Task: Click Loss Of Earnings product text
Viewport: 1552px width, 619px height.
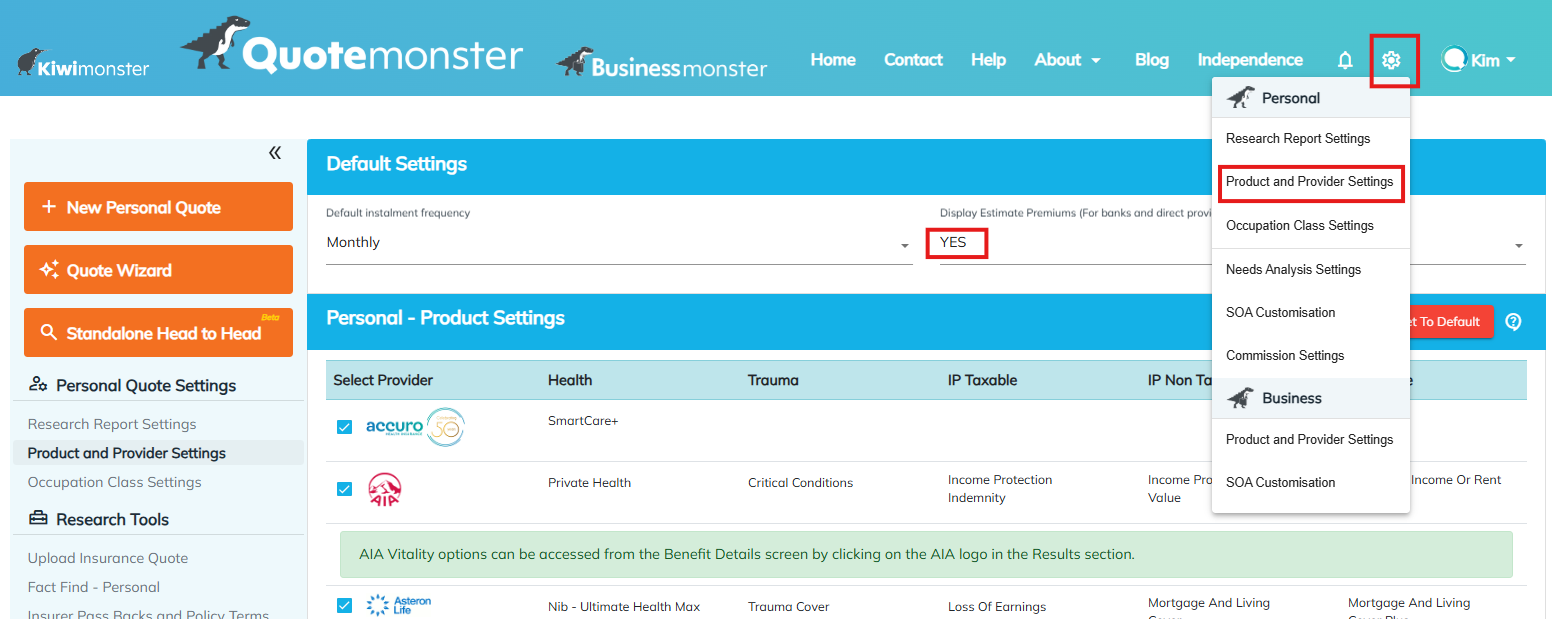Action: (997, 606)
